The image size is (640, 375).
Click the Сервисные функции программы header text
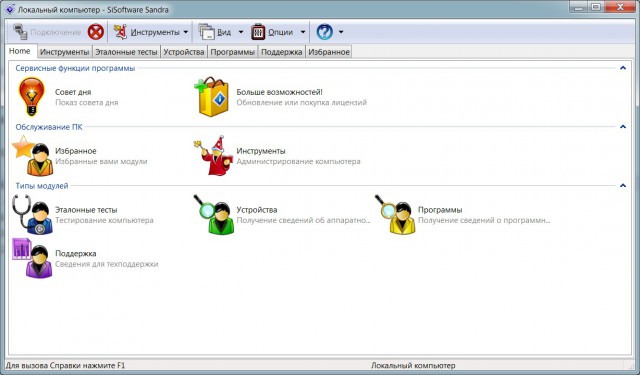pos(75,68)
